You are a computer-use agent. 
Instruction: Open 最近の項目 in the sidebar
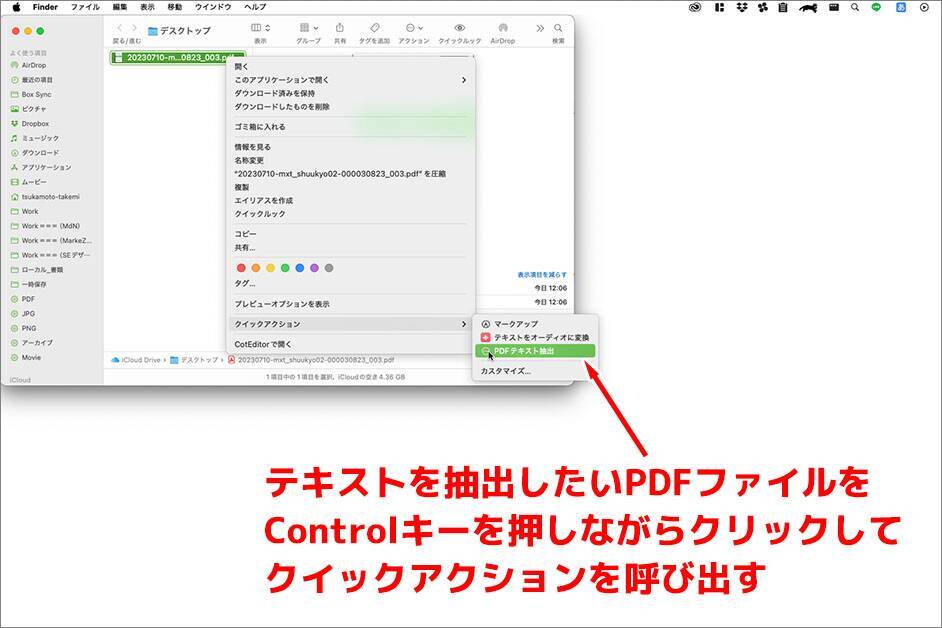[x=37, y=79]
